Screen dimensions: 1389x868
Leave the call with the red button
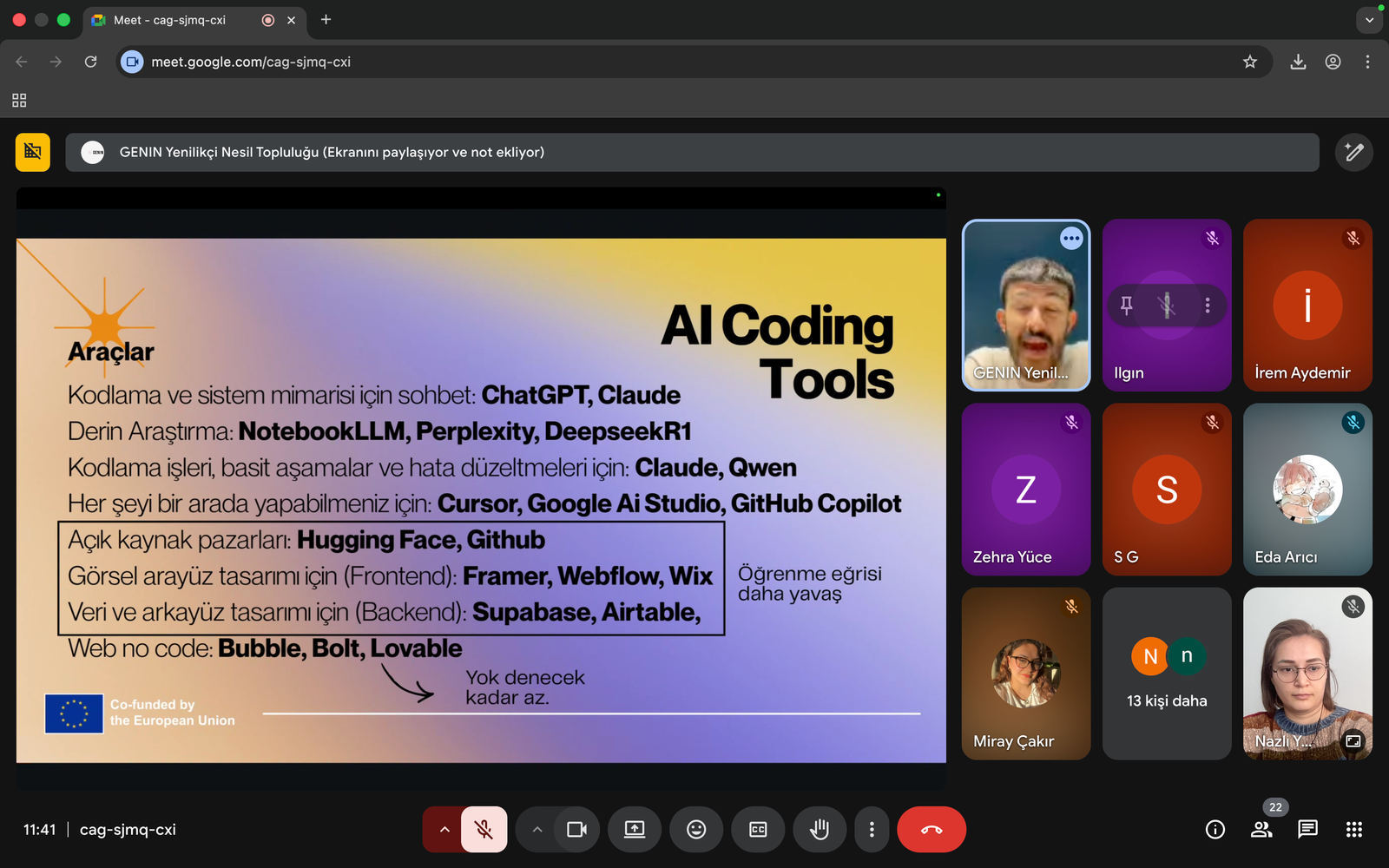931,830
